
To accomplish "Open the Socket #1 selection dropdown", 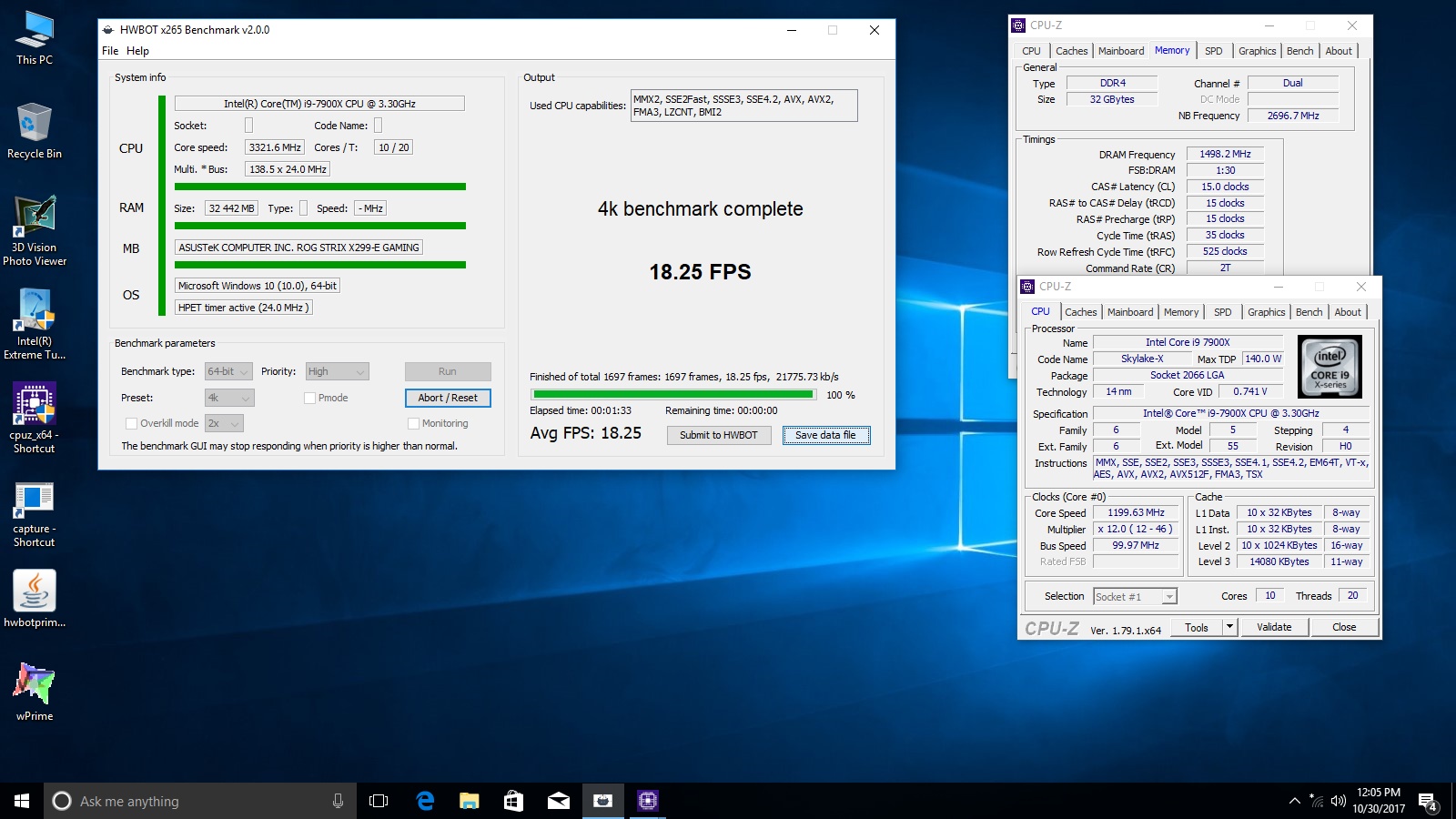I will click(x=1135, y=597).
